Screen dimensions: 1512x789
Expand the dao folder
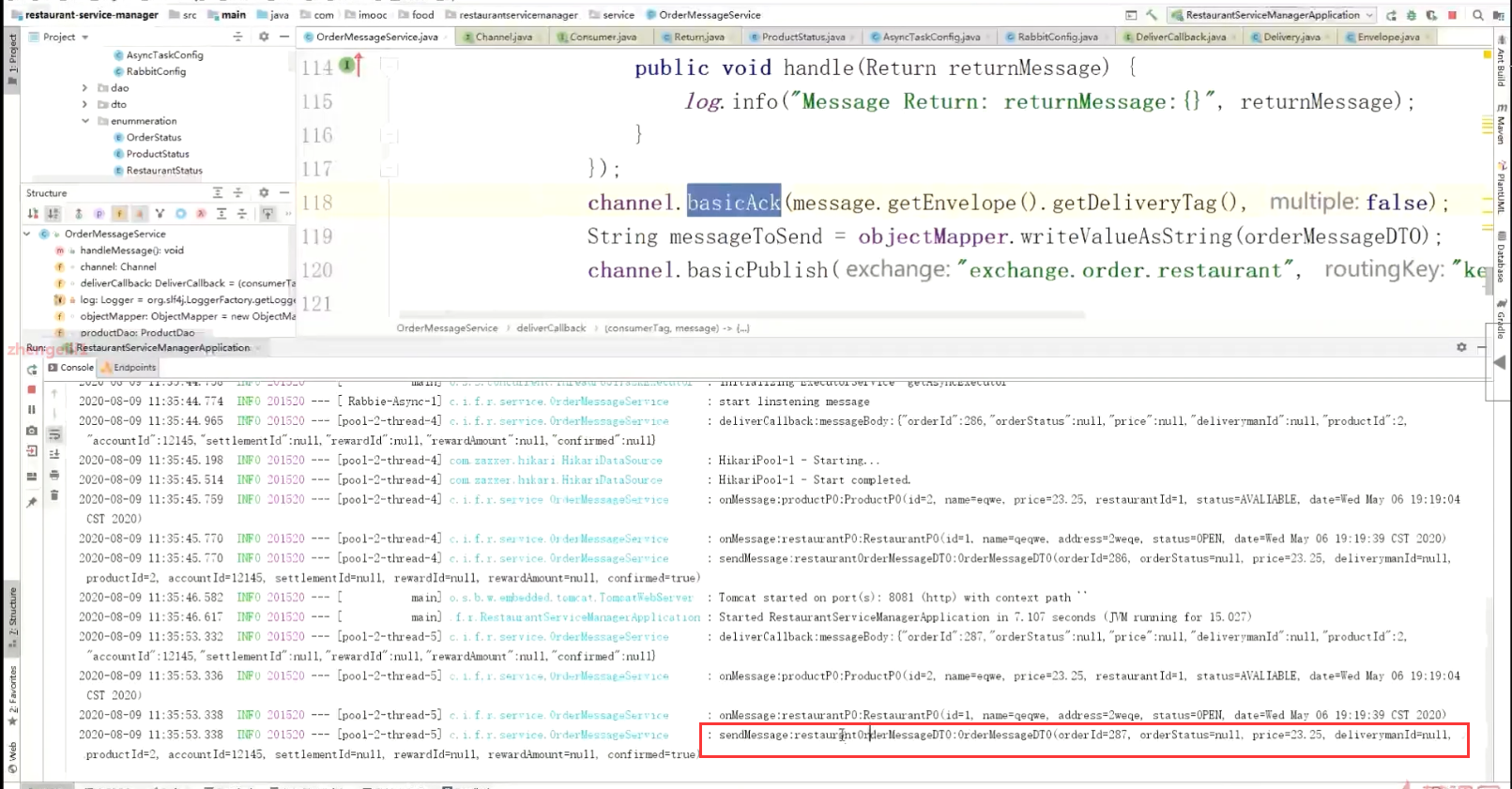pyautogui.click(x=85, y=88)
